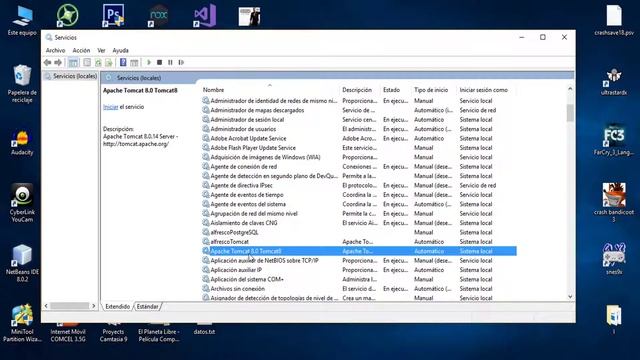
Task: Click the Refresh toolbar icon
Action: click(98, 62)
